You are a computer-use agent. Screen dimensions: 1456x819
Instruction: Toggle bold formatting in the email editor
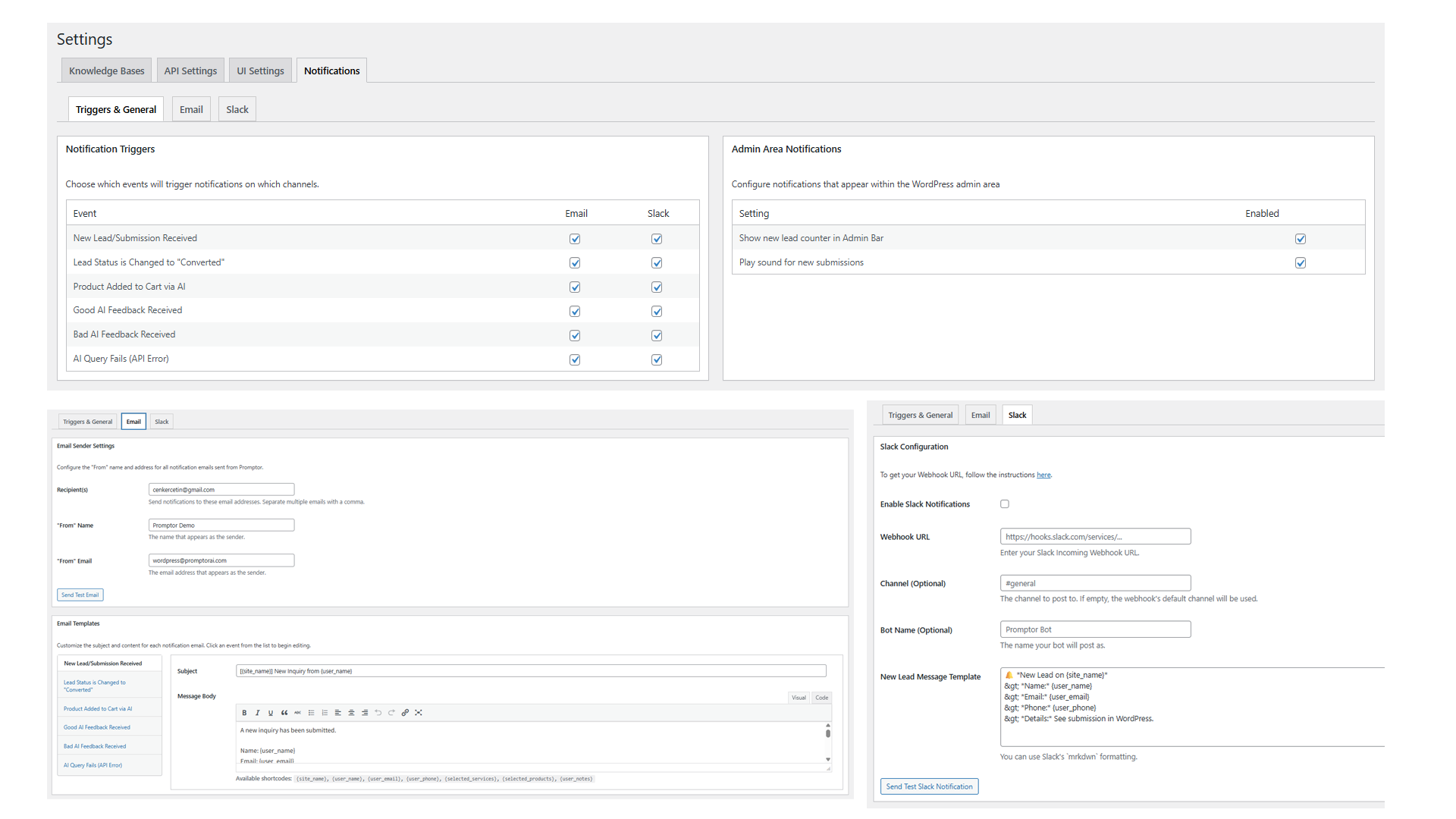[244, 713]
